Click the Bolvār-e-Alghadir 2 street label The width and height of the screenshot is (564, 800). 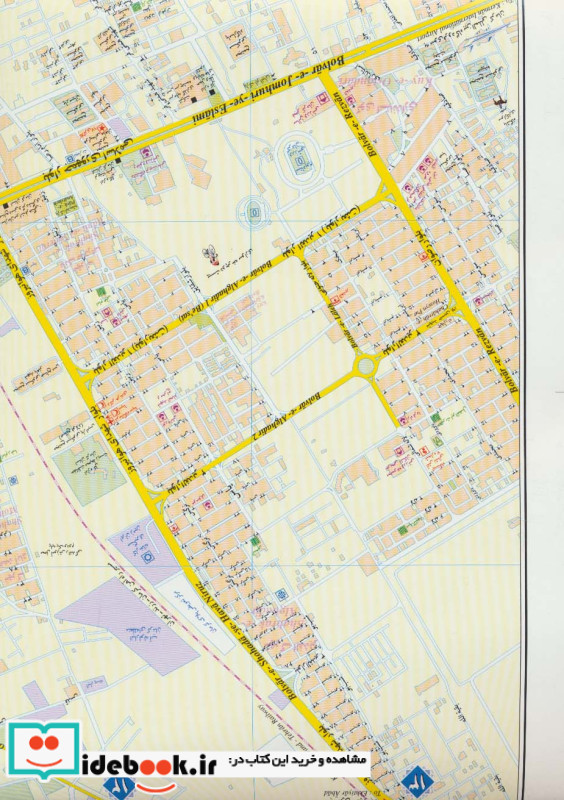click(x=286, y=416)
